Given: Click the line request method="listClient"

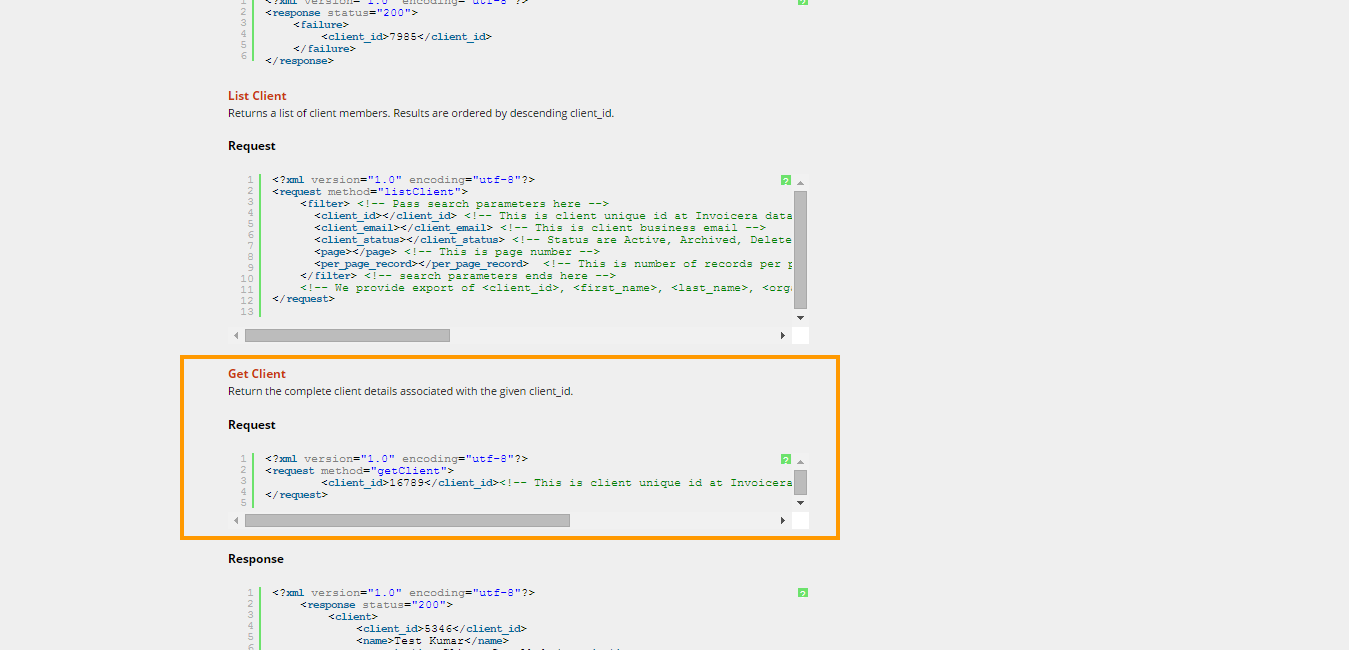Looking at the screenshot, I should (x=370, y=192).
